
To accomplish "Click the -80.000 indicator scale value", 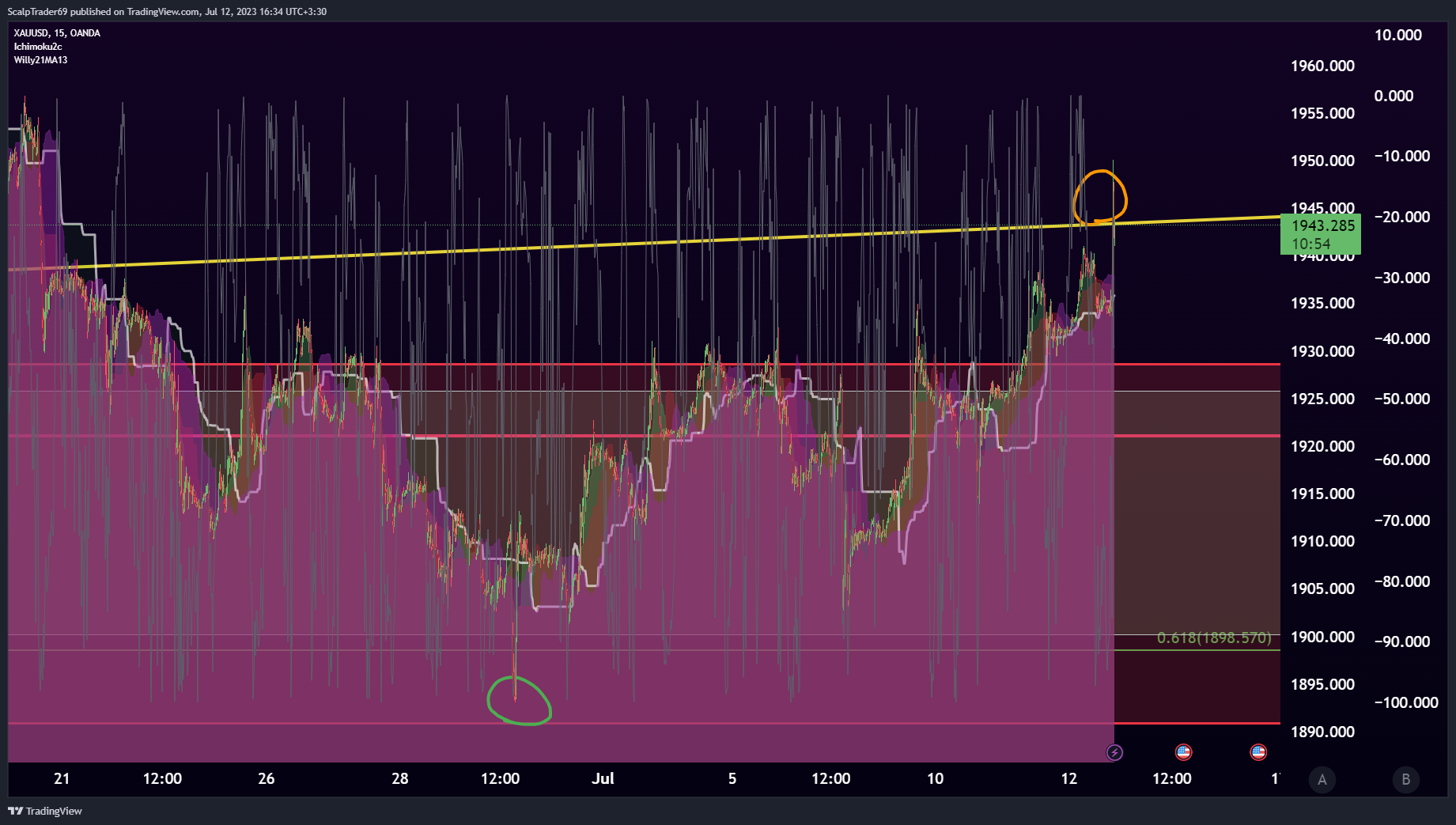I will pos(1402,581).
